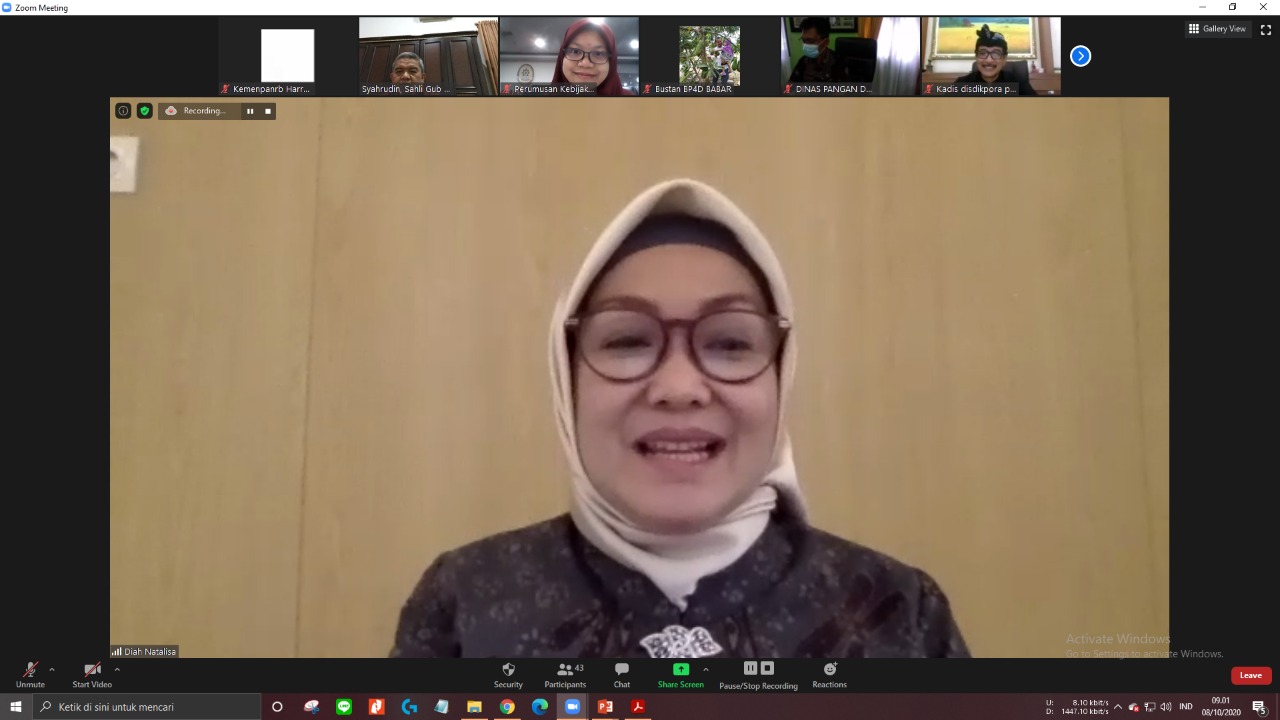Select Perumusan Kebijak... participant thumbnail
Screen dimensions: 1280x720
(569, 56)
